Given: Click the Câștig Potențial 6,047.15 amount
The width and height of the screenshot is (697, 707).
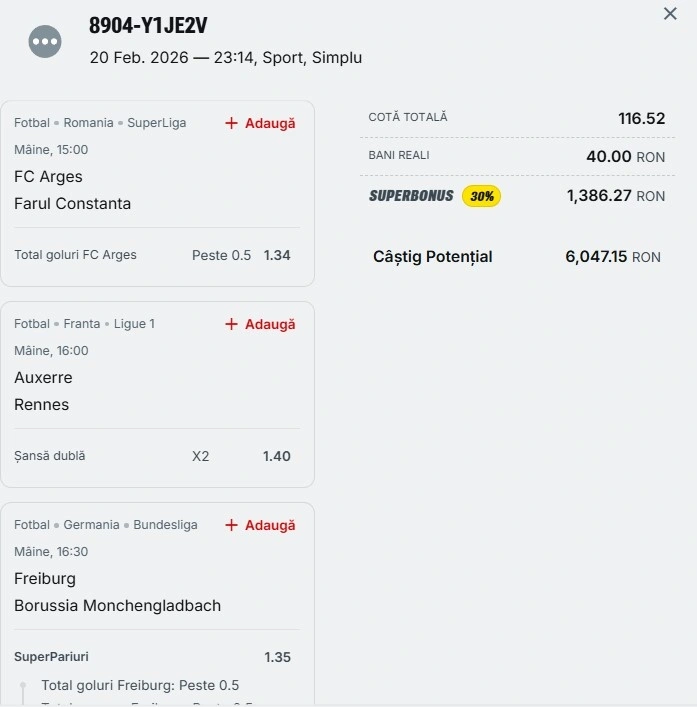Looking at the screenshot, I should [x=596, y=257].
